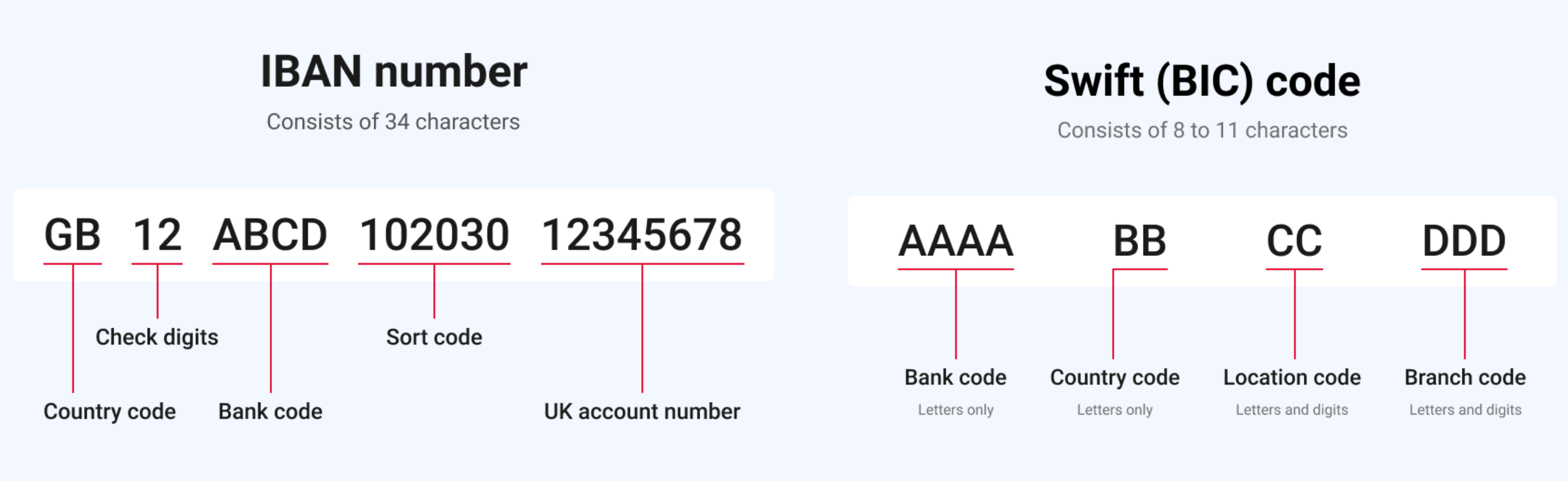Screen dimensions: 1568x481
Task: Select the "ABCD" bank code segment
Action: (x=270, y=235)
